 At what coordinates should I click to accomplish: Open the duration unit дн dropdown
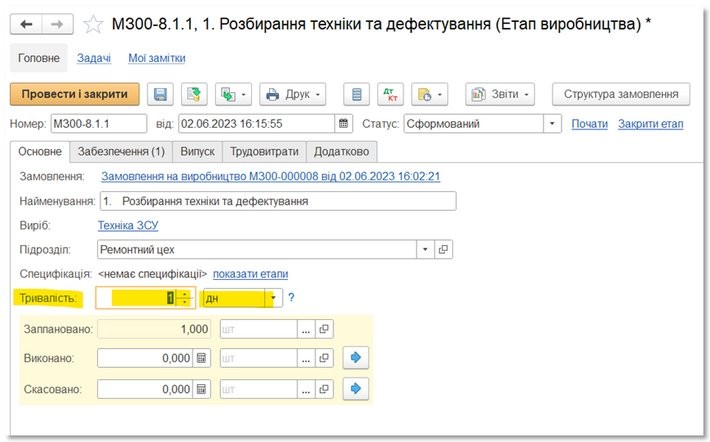coord(270,298)
